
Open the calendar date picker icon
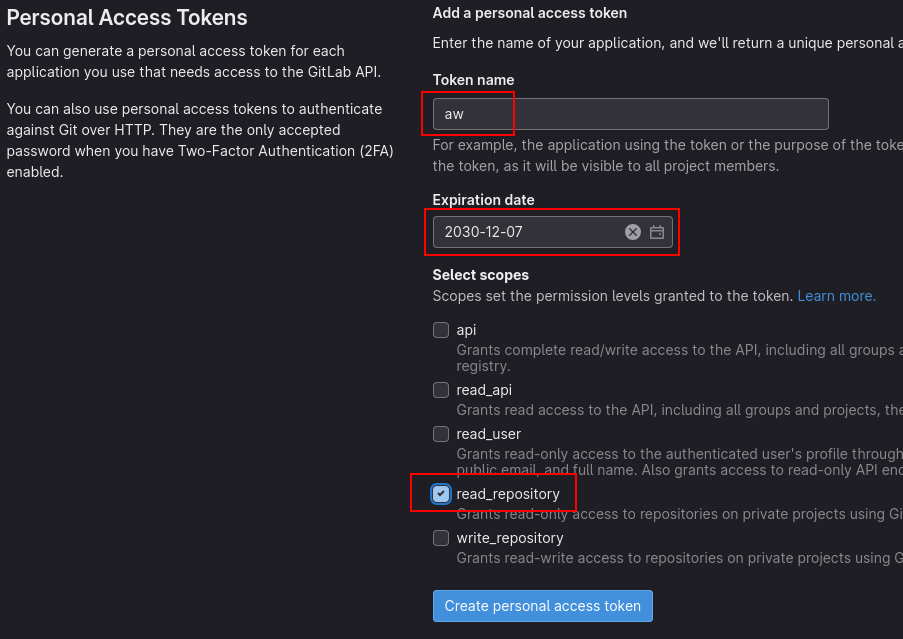pos(657,232)
